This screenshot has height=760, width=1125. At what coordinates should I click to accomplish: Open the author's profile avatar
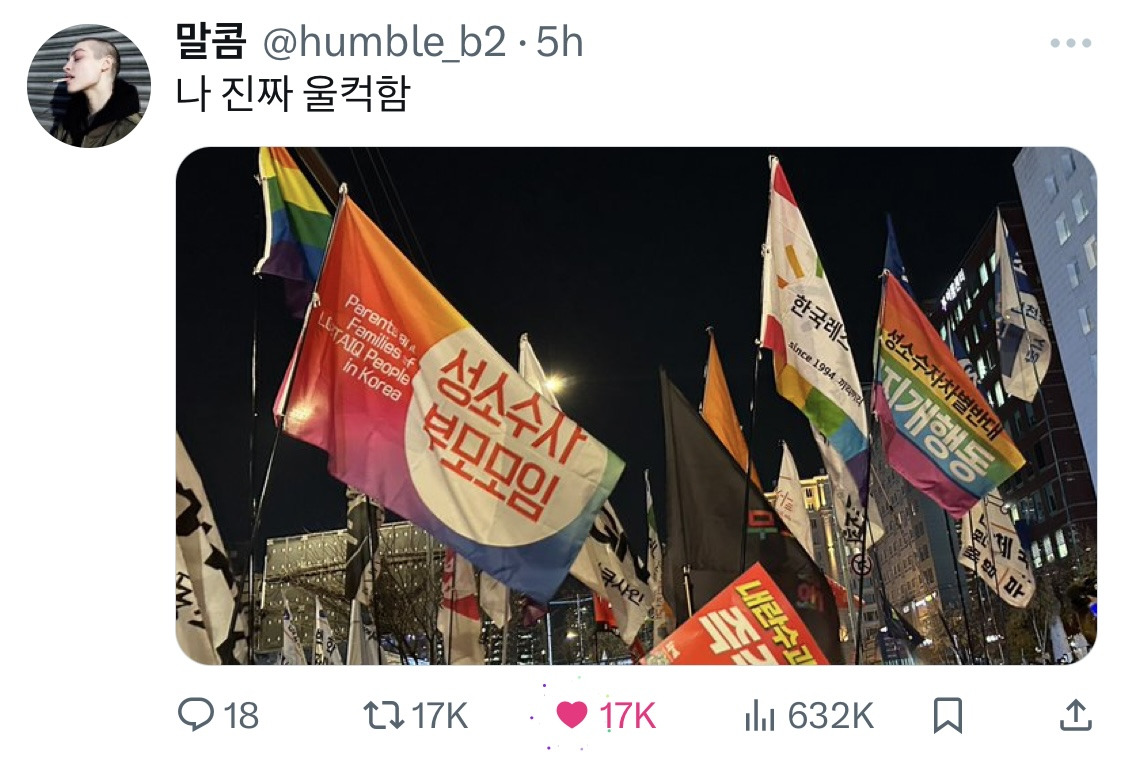[x=89, y=85]
